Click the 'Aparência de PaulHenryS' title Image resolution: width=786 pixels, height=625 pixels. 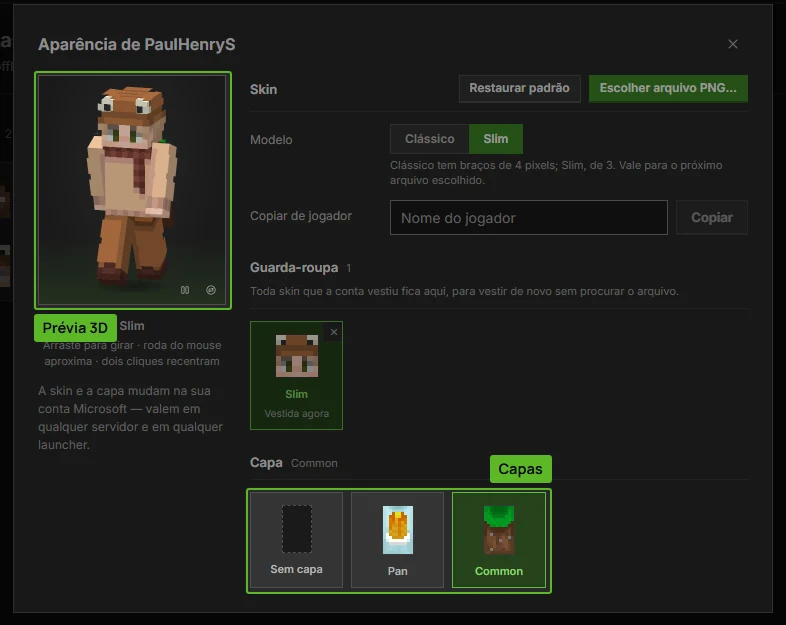(137, 44)
